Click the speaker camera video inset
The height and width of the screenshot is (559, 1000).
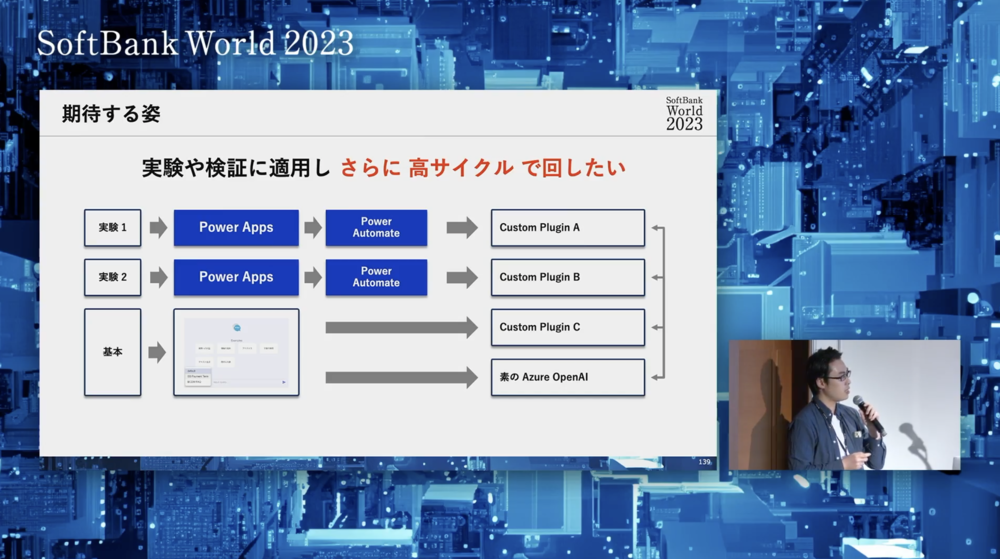coord(843,404)
